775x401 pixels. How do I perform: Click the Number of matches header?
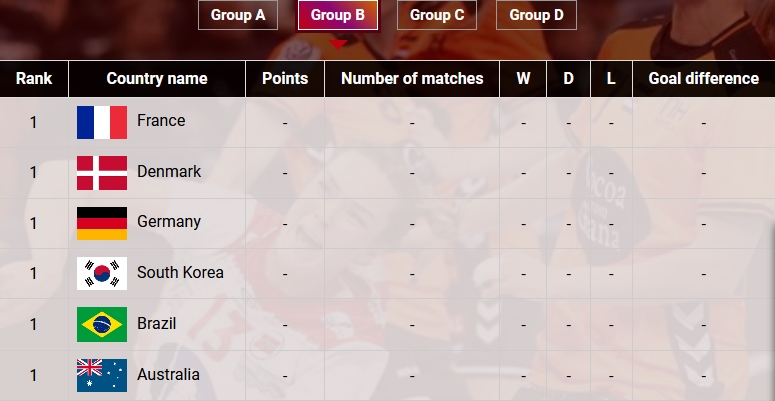(412, 79)
